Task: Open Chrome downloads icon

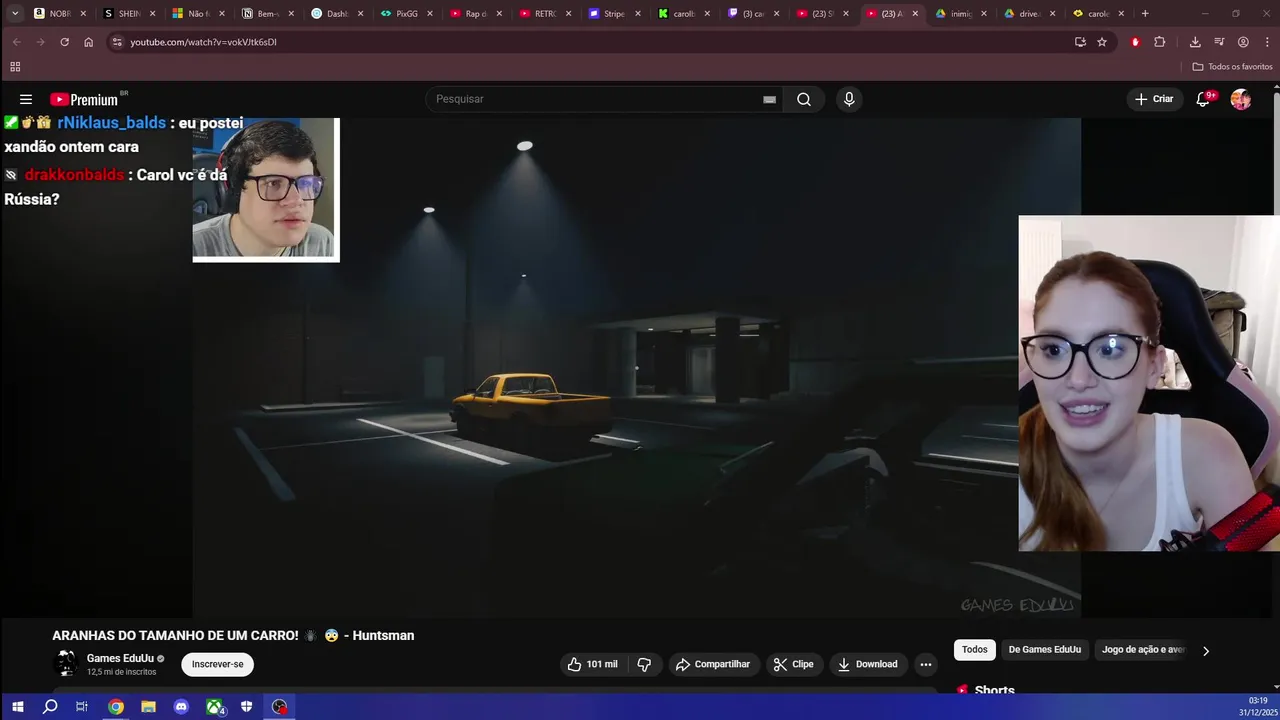Action: [x=1195, y=42]
